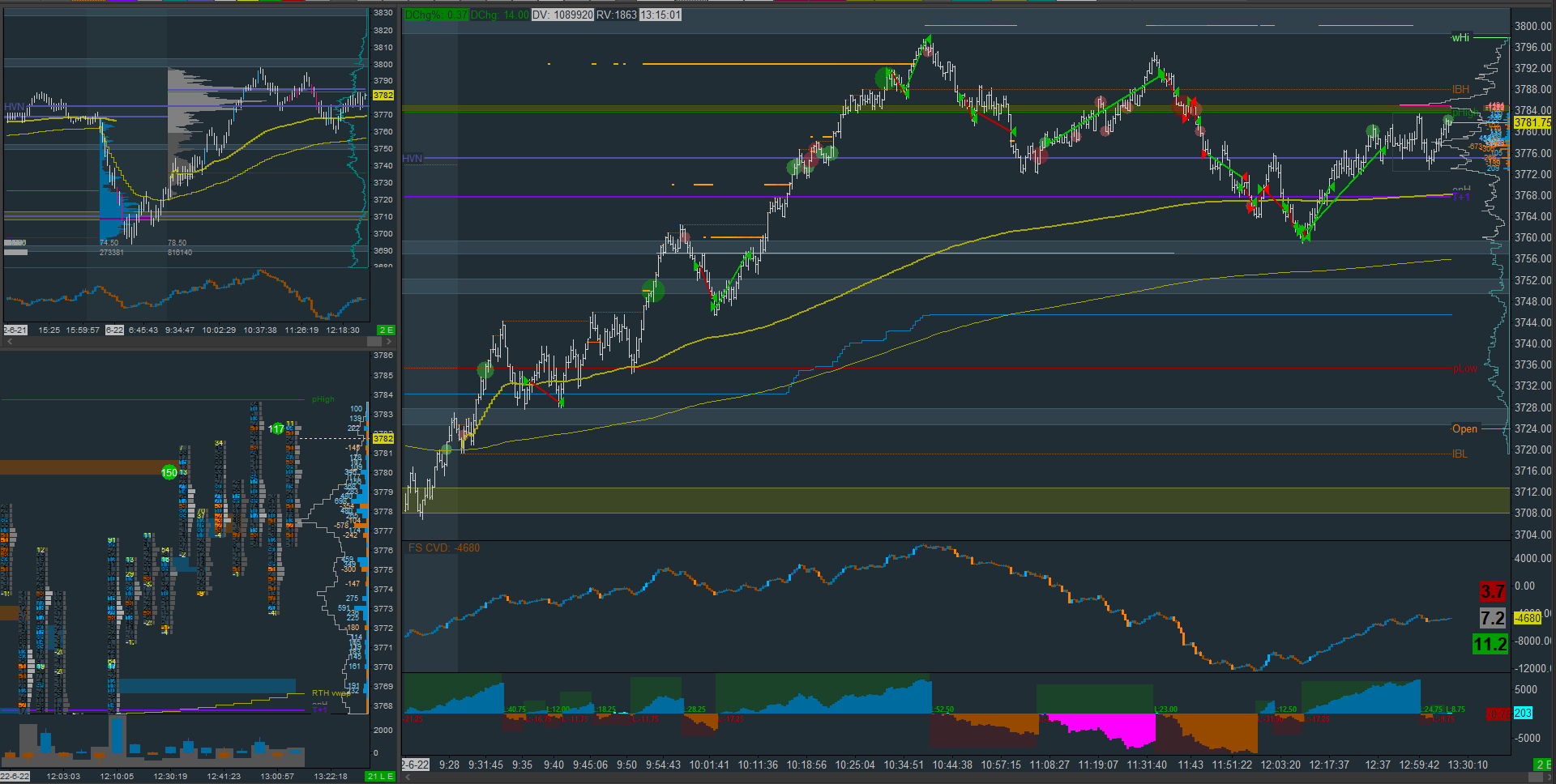Click the green 117 volume marker on the footprint chart
Image resolution: width=1556 pixels, height=784 pixels.
click(277, 428)
